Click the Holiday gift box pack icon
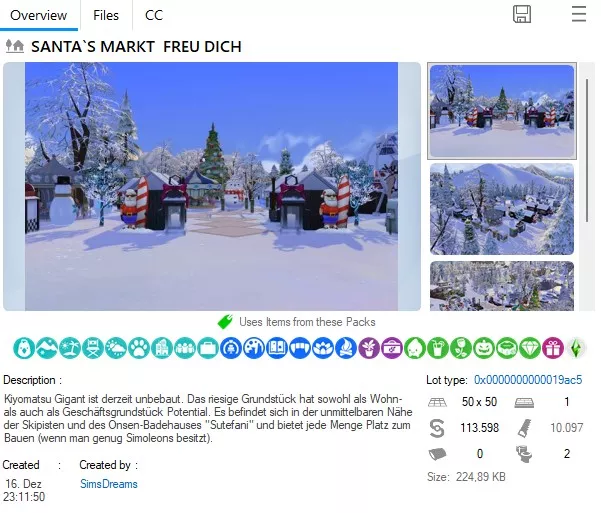This screenshot has height=513, width=601. point(553,348)
